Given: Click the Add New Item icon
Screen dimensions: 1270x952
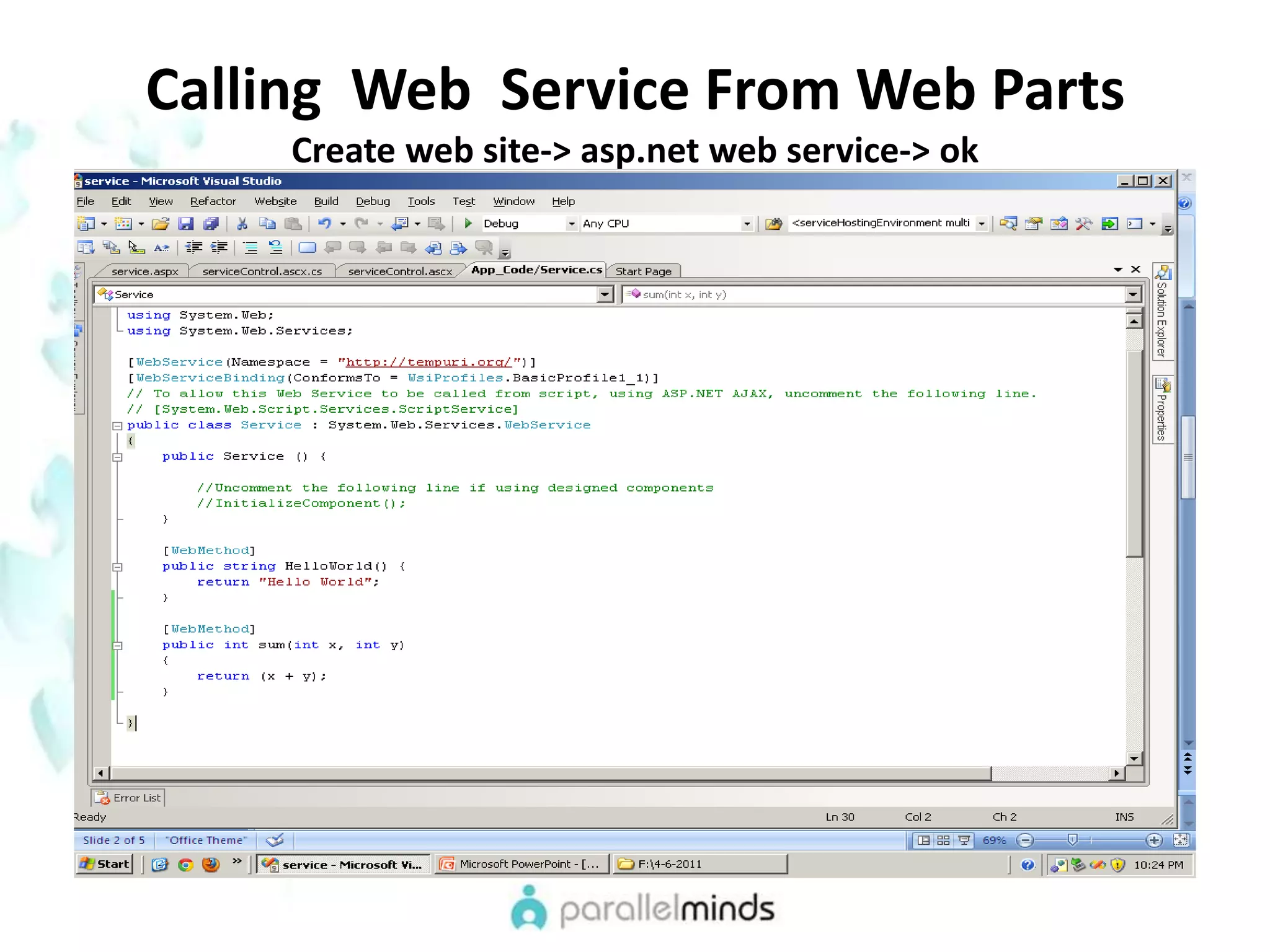Looking at the screenshot, I should coord(123,224).
